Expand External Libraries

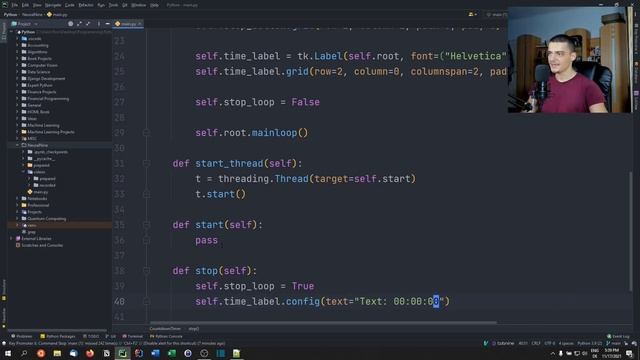click(12, 238)
